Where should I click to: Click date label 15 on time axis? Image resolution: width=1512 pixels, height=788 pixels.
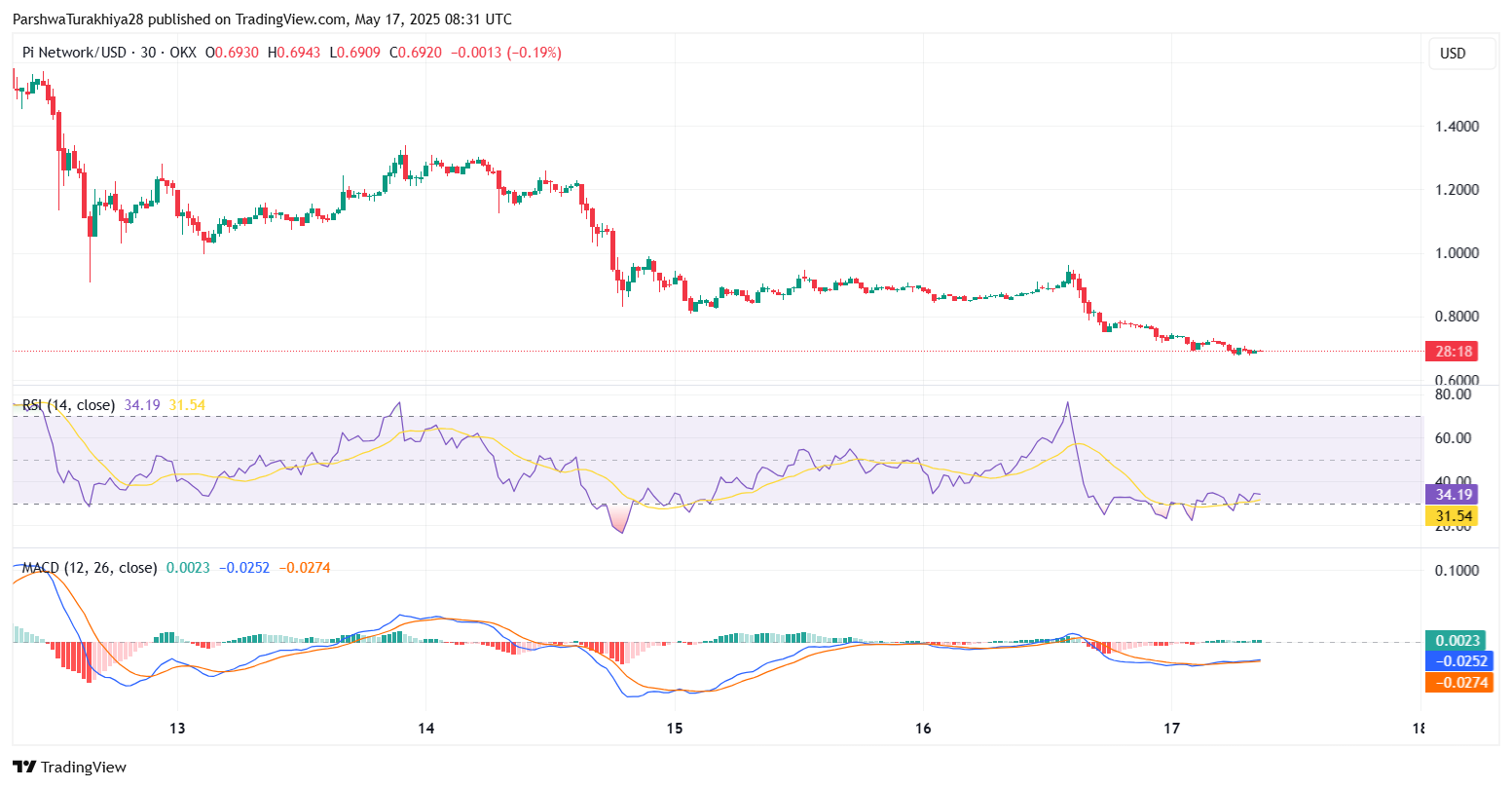click(x=675, y=729)
